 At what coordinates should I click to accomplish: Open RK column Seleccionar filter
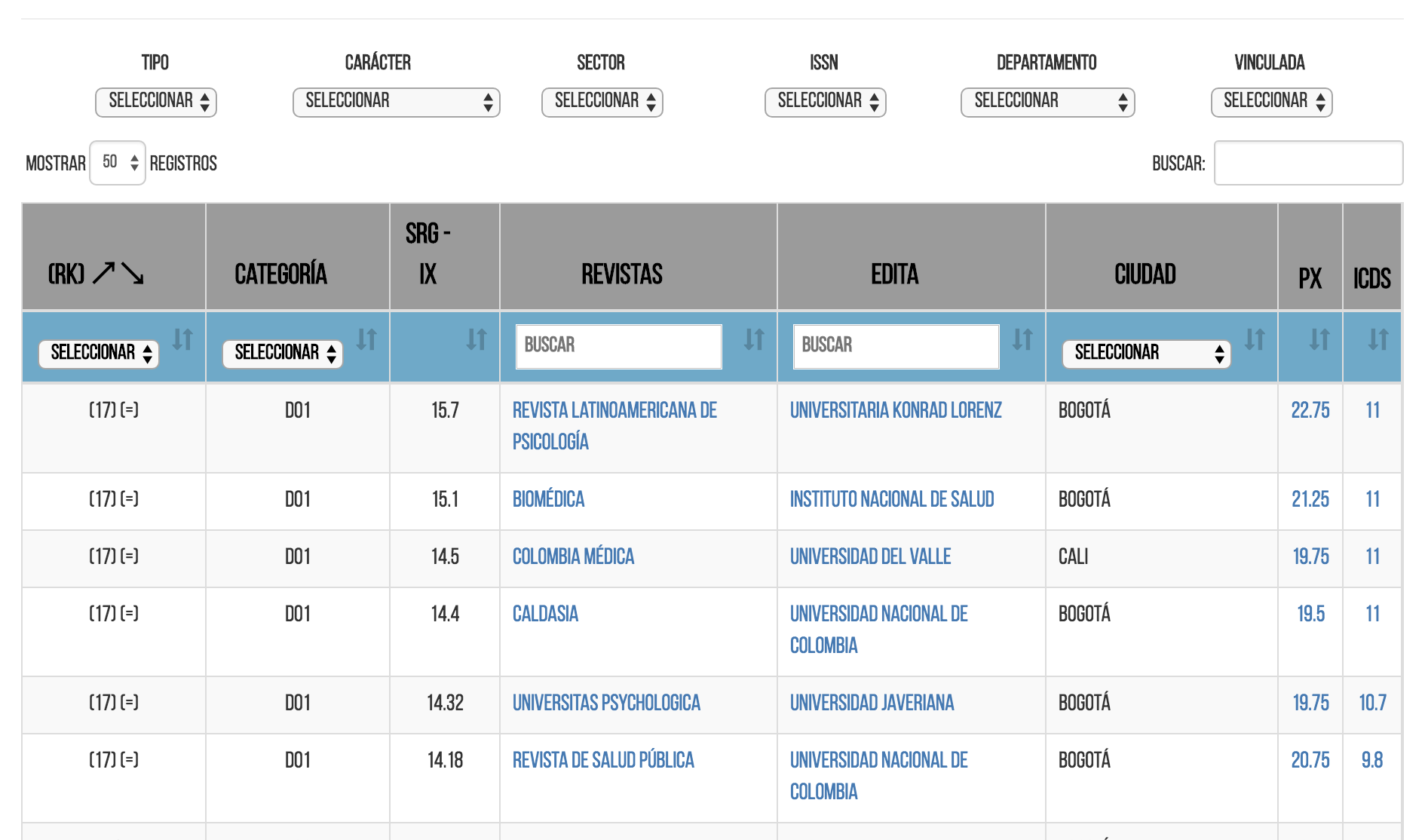(x=99, y=354)
